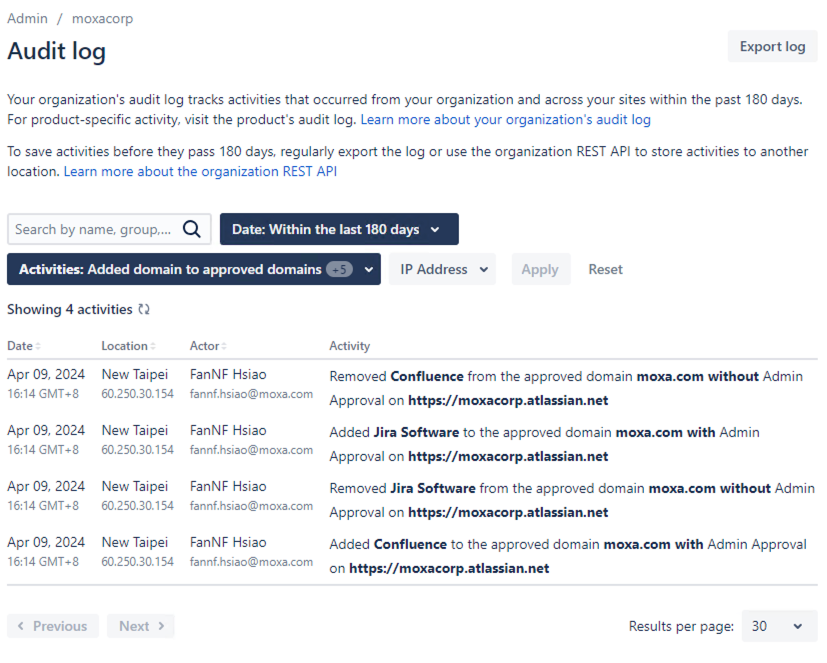The image size is (827, 663).
Task: Click the Apply button
Action: pyautogui.click(x=541, y=270)
